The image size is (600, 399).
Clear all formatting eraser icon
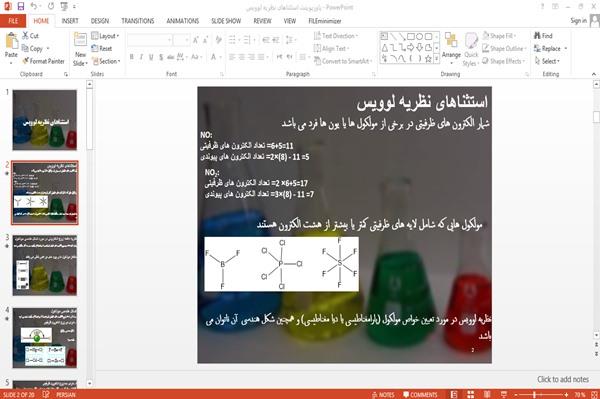219,39
